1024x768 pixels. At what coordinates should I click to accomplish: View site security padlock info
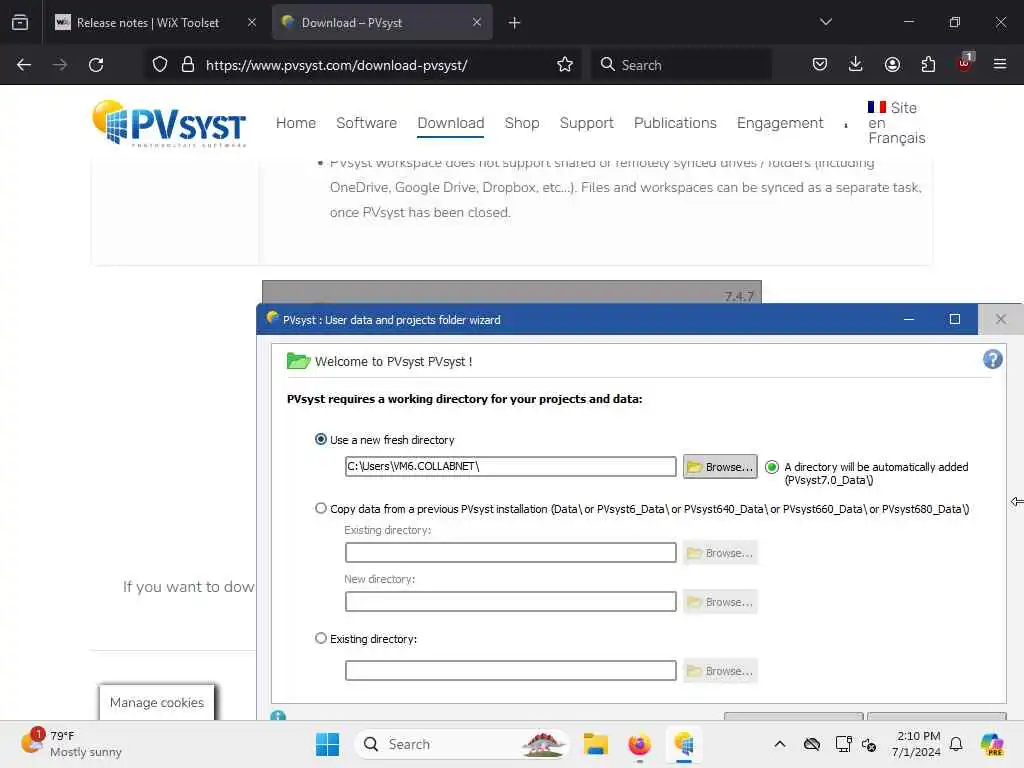pyautogui.click(x=187, y=65)
